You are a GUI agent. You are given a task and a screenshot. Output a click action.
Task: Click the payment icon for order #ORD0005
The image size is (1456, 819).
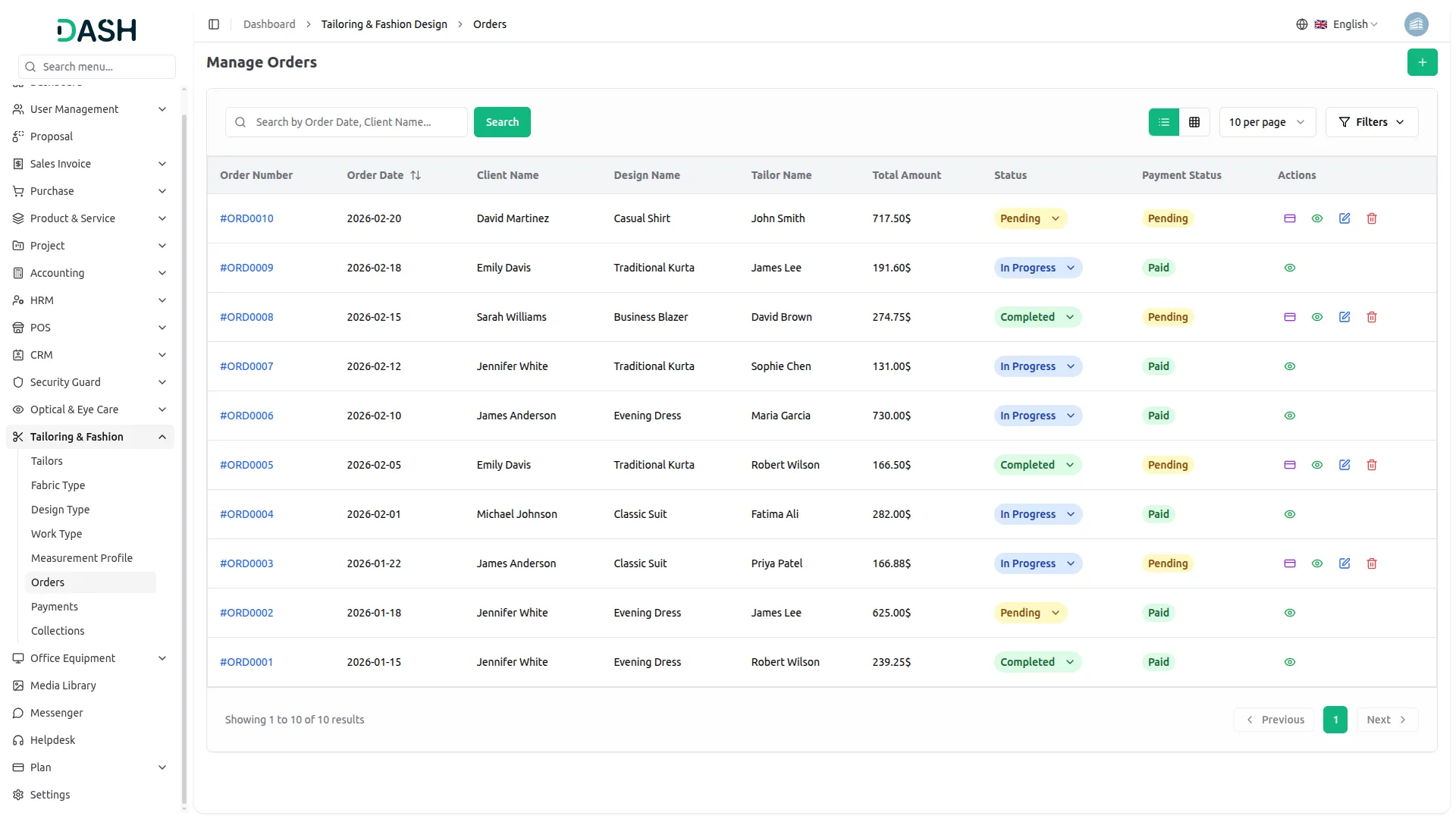1289,465
